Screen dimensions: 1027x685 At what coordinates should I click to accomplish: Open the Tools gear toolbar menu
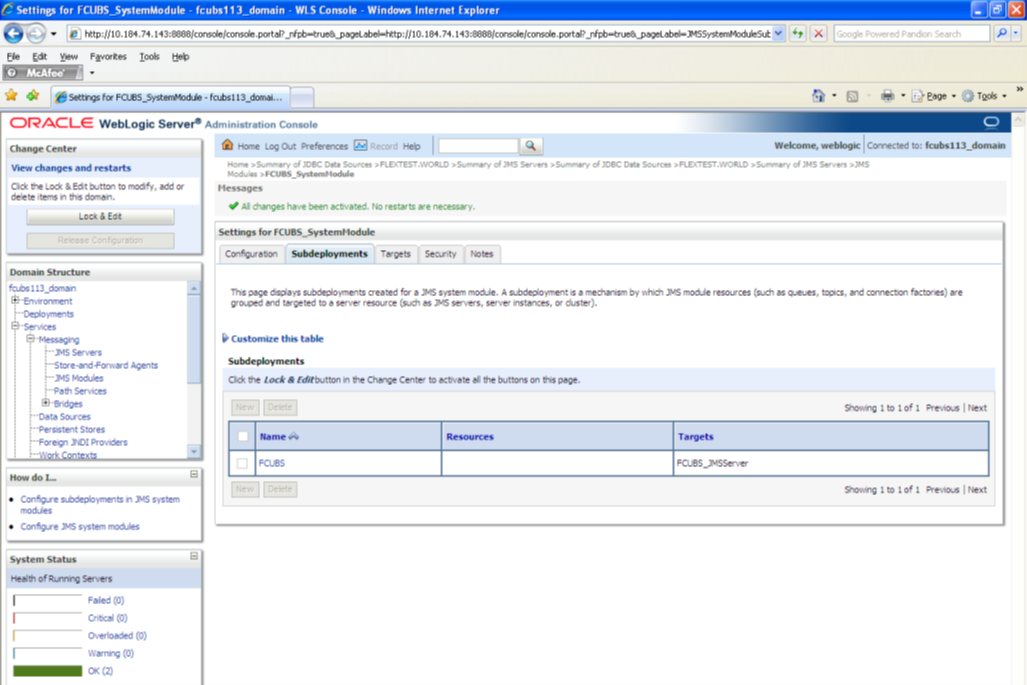[x=984, y=96]
